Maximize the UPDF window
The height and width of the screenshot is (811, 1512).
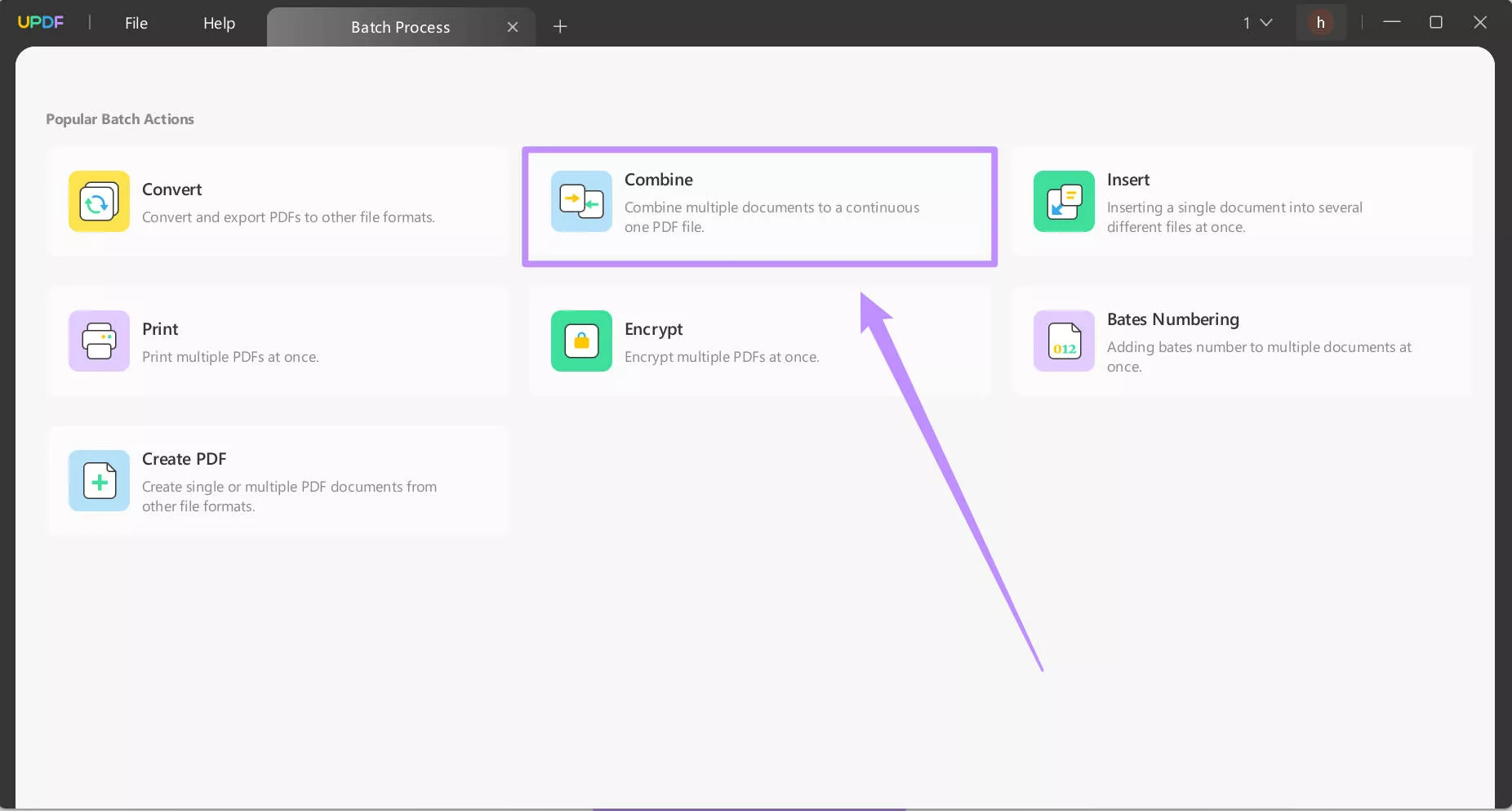point(1436,23)
